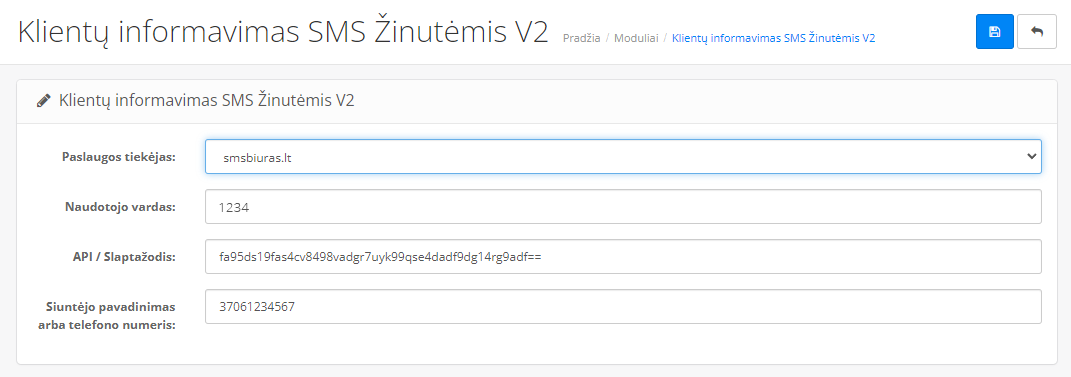Click the large page title heading

pyautogui.click(x=283, y=33)
